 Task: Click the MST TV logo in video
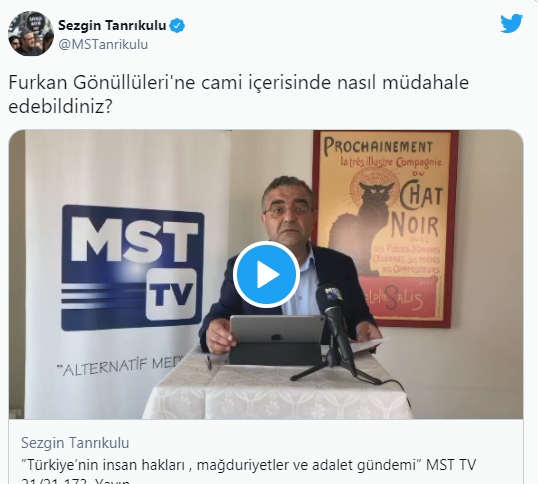click(x=132, y=268)
